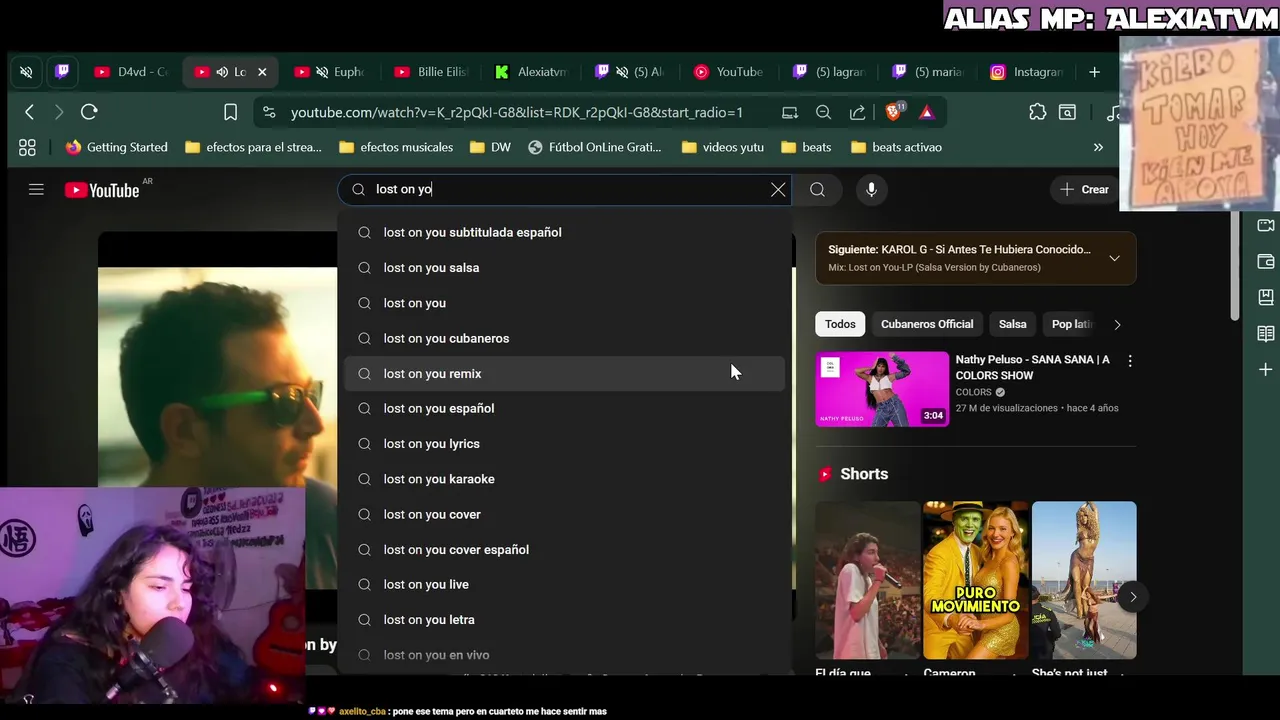Expand hidden bookmarks with the double chevron
The height and width of the screenshot is (720, 1280).
click(1098, 147)
